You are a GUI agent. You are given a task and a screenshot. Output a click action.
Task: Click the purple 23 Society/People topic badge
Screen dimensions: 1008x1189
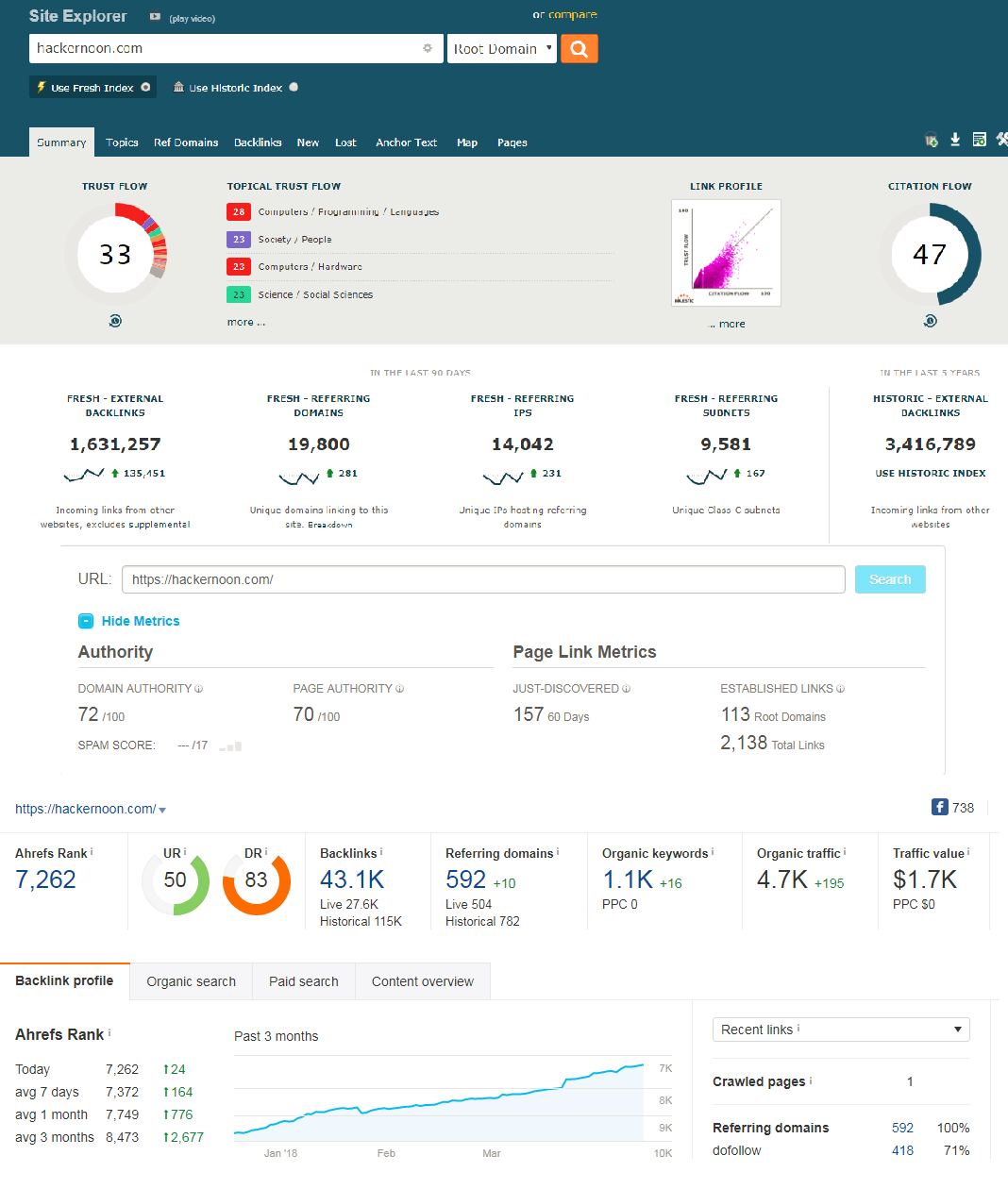click(x=239, y=240)
